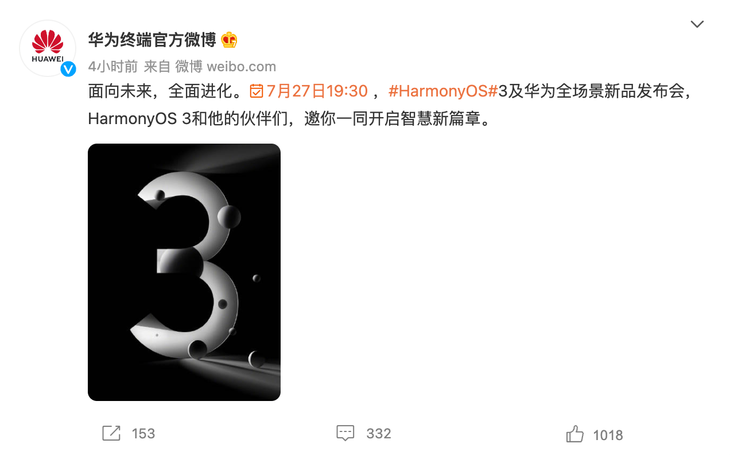This screenshot has height=455, width=730.
Task: Click the blue verified badge on avatar
Action: [68, 69]
